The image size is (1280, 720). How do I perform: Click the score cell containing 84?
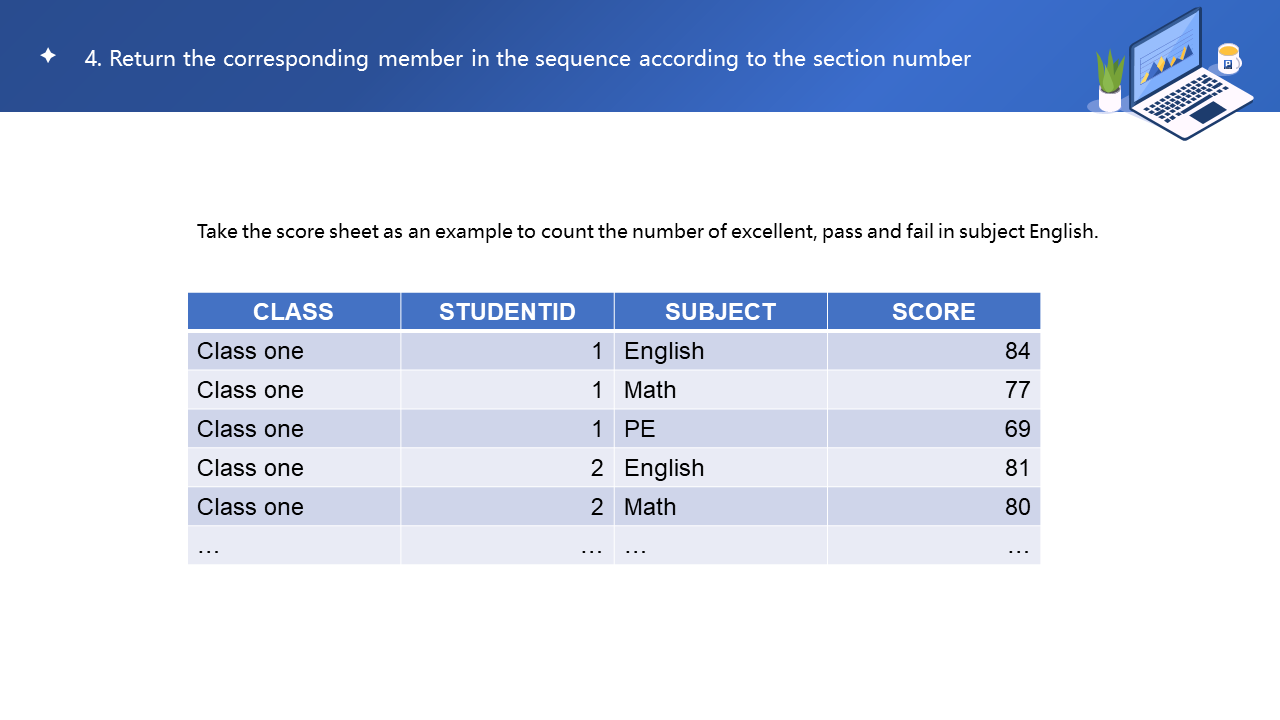[x=933, y=351]
